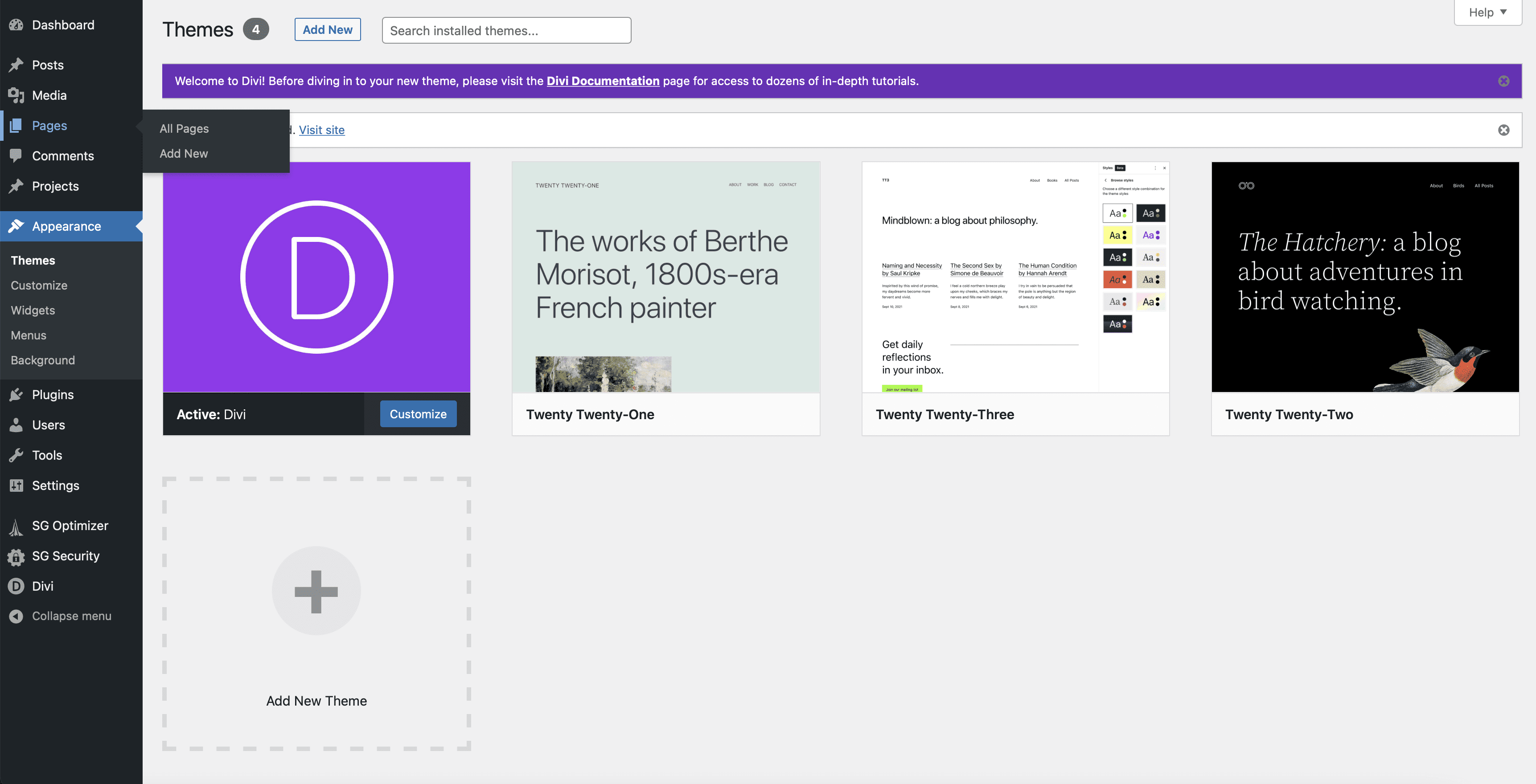Dismiss the Divi welcome banner
The width and height of the screenshot is (1536, 784).
1504,81
